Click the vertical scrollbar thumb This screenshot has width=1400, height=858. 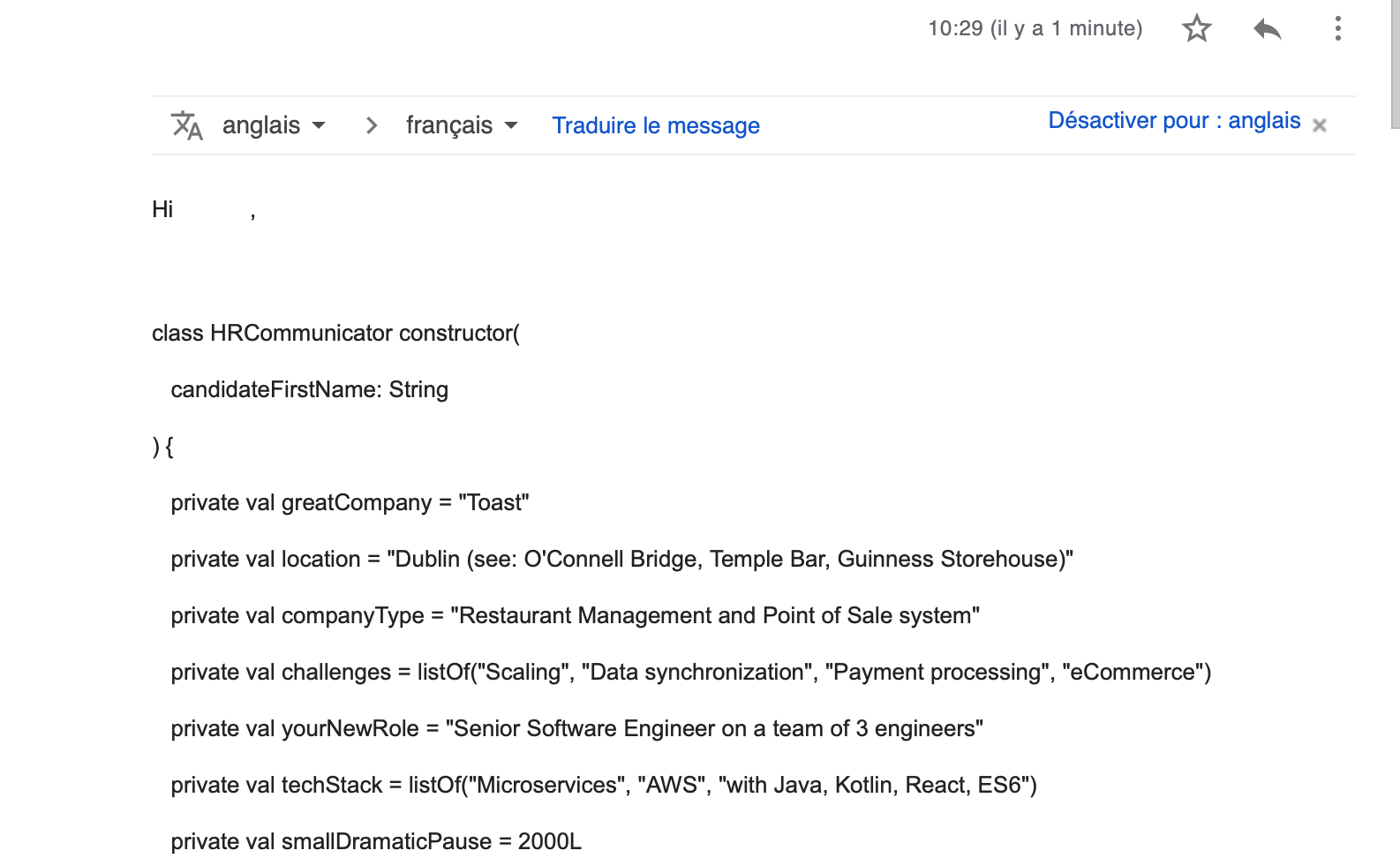[x=1395, y=64]
